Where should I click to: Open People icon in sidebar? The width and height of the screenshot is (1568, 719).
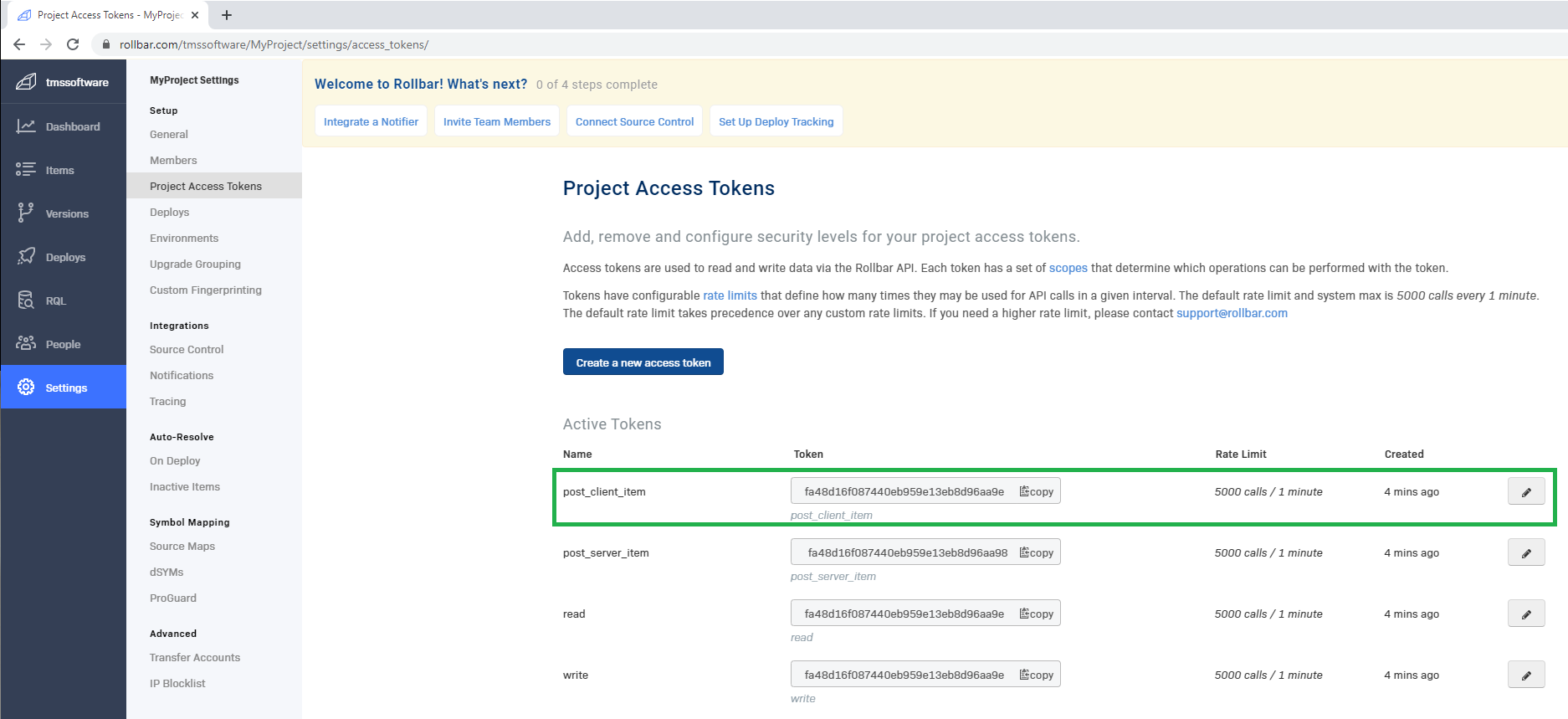tap(26, 344)
